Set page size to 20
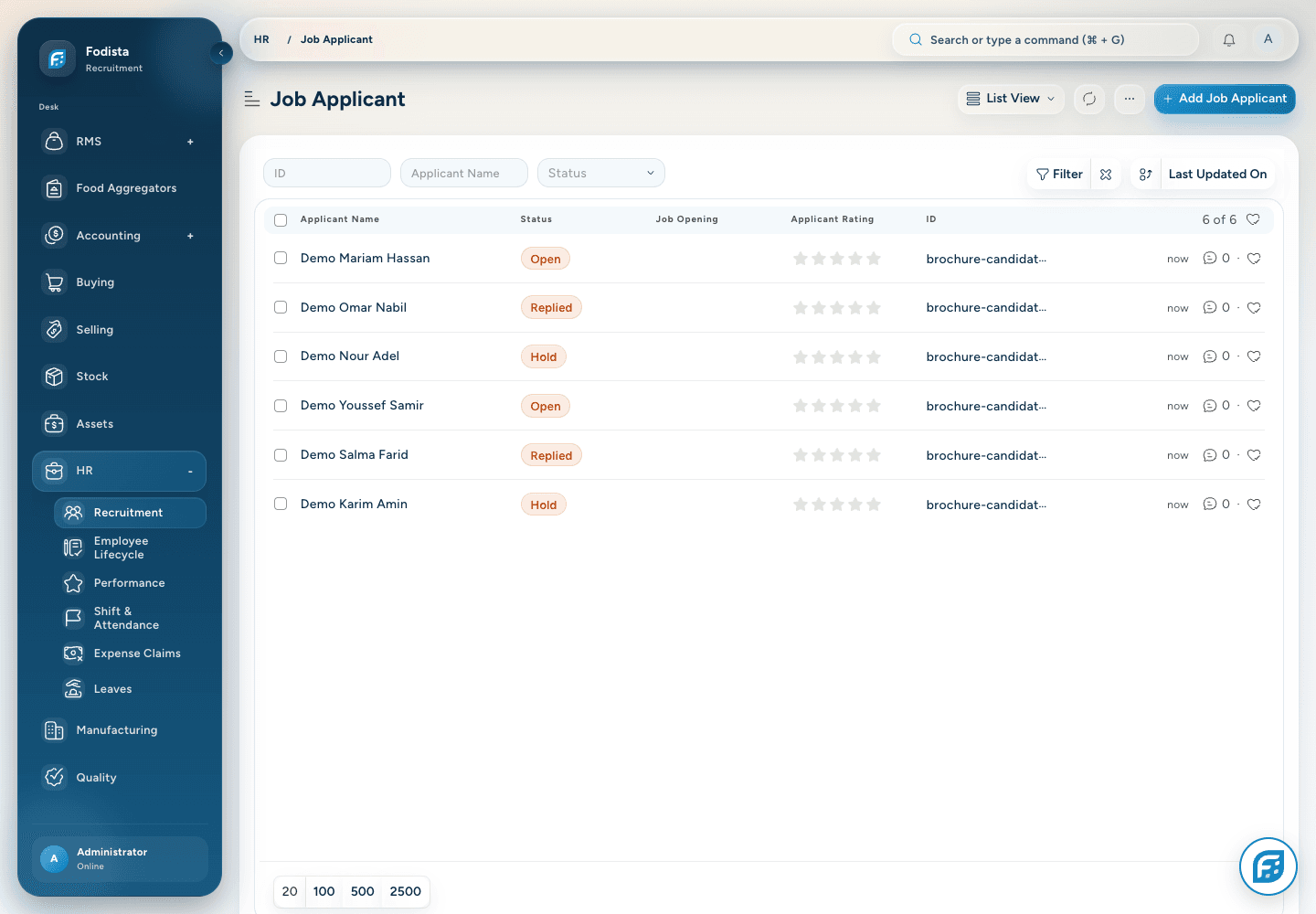 290,891
